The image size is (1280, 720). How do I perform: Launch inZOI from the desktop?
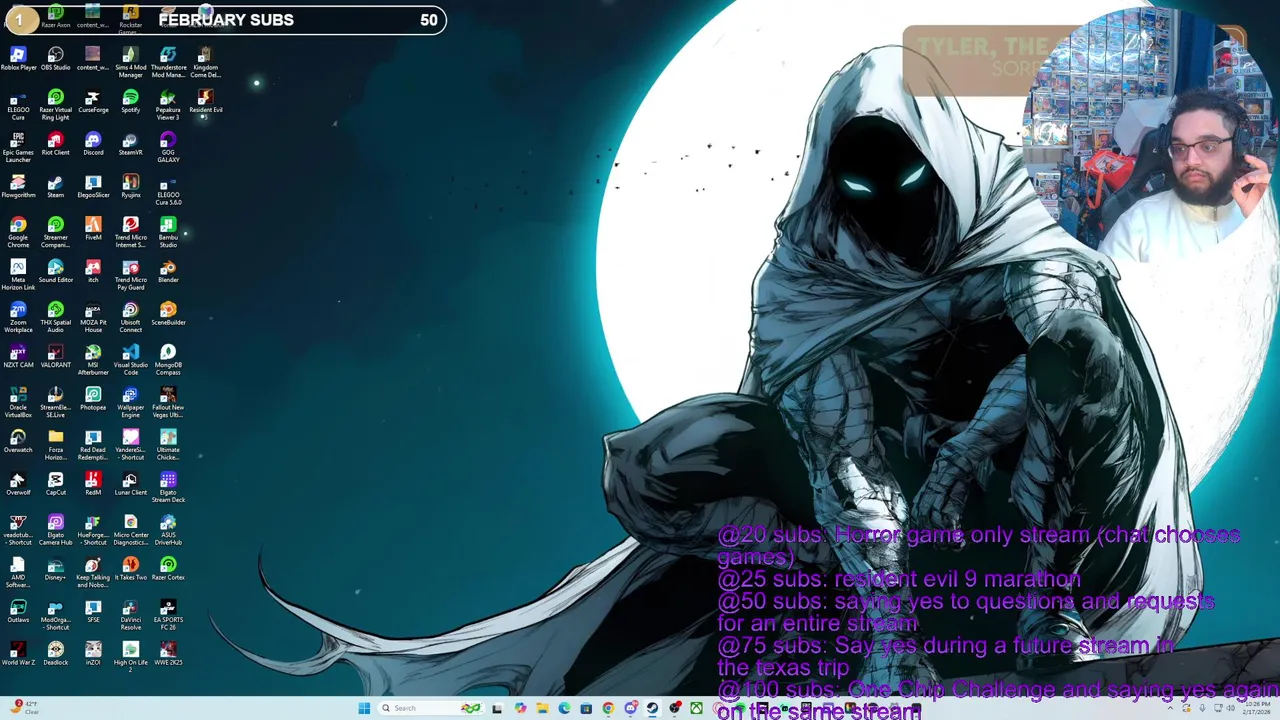(x=93, y=654)
